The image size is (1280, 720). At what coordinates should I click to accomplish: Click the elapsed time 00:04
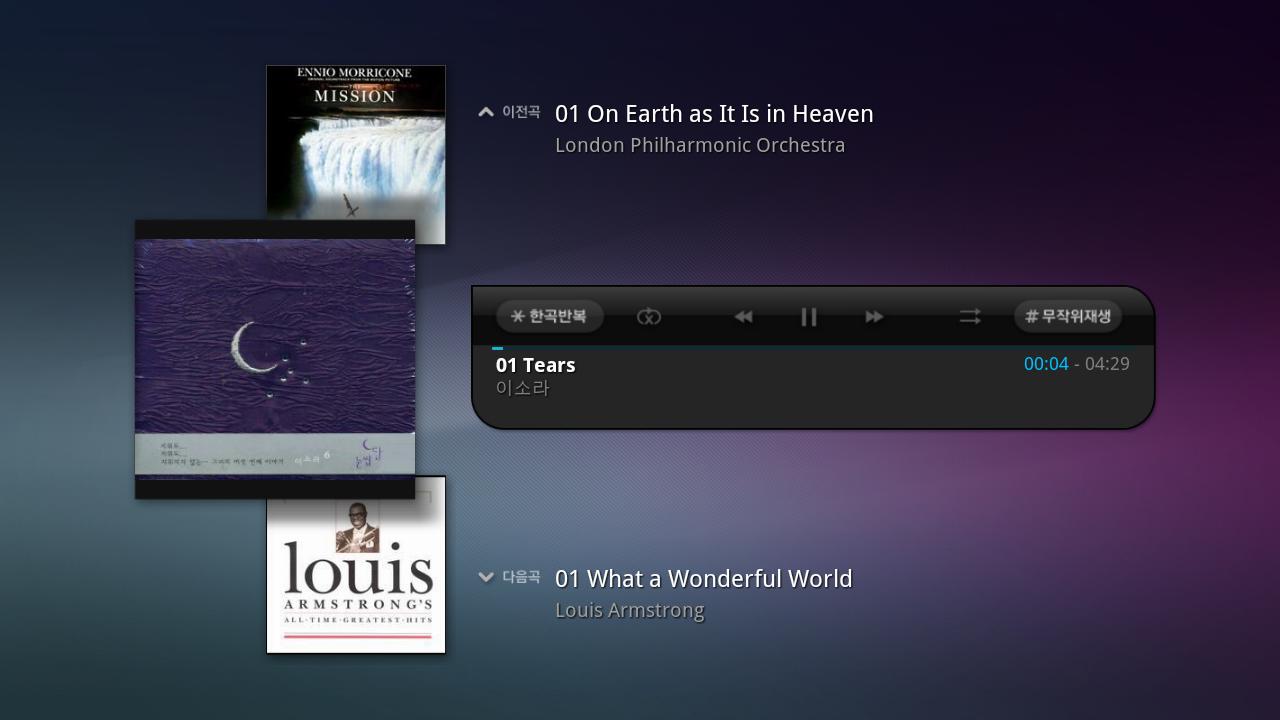point(1046,364)
